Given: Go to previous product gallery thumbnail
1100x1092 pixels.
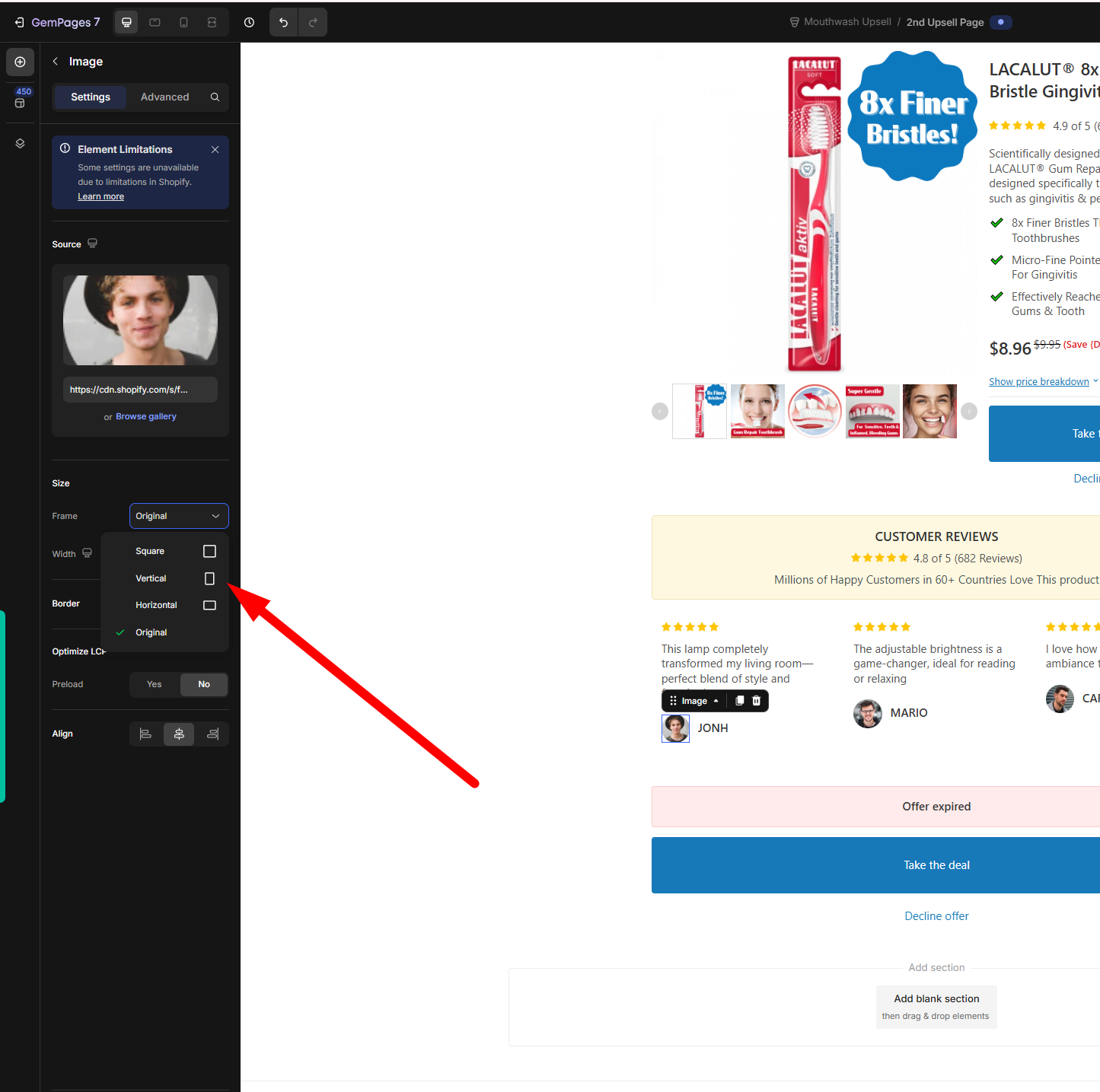Looking at the screenshot, I should click(660, 411).
